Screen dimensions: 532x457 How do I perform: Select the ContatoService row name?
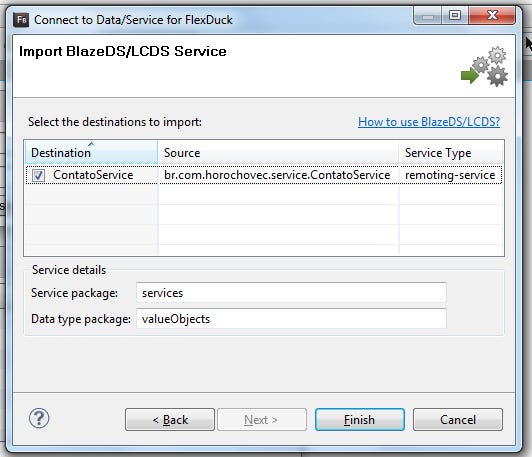pos(93,175)
